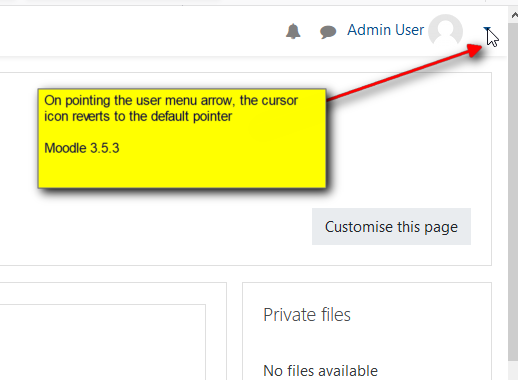
Task: Click the blank navbar area left of bell
Action: coord(140,31)
